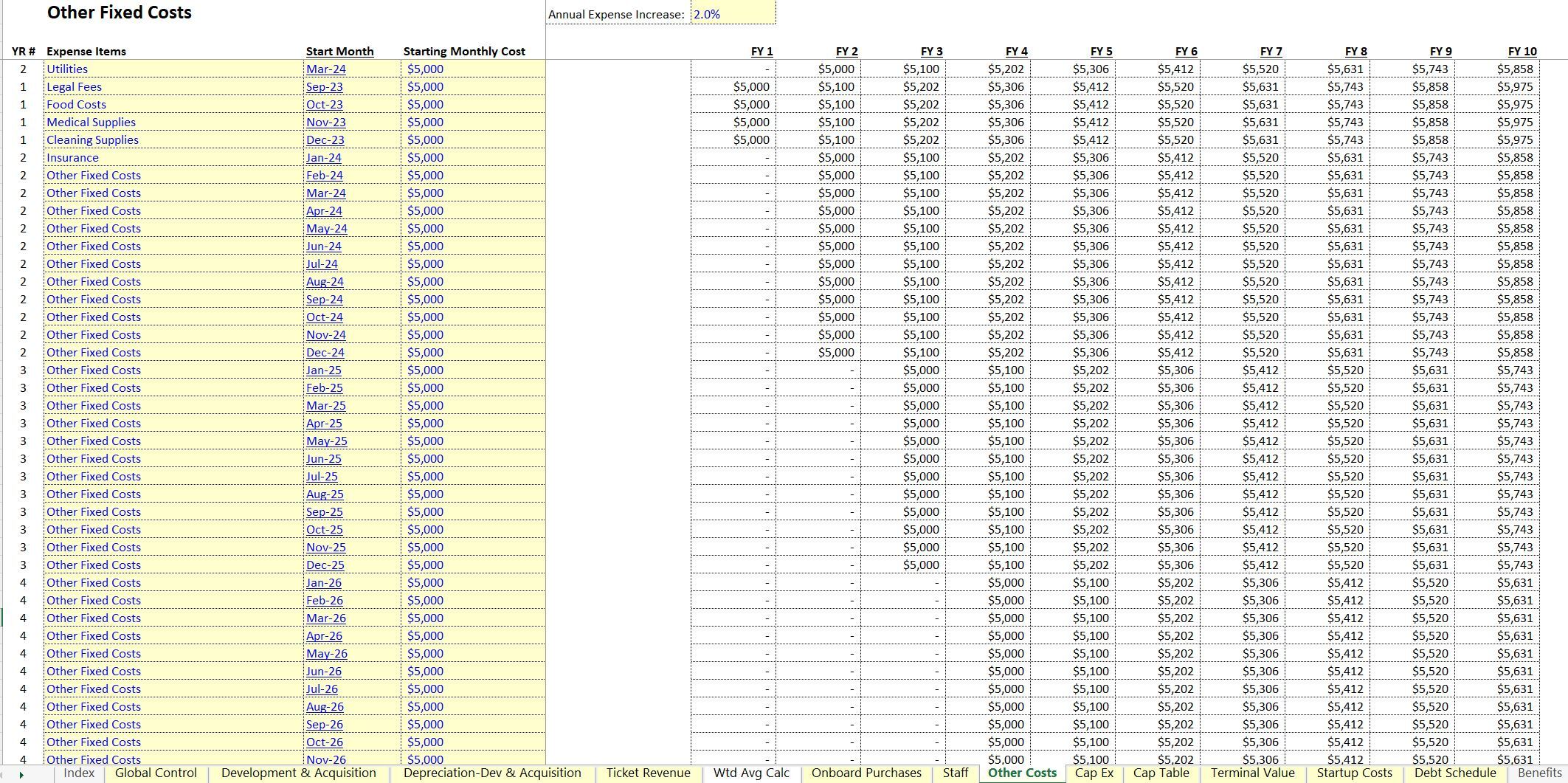Screen dimensions: 1568x783
Task: Open the Wtd Avg Calc tab
Action: click(751, 773)
